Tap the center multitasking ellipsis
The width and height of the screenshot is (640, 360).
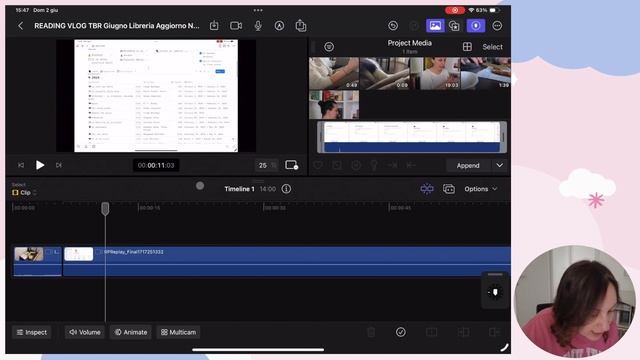[258, 10]
